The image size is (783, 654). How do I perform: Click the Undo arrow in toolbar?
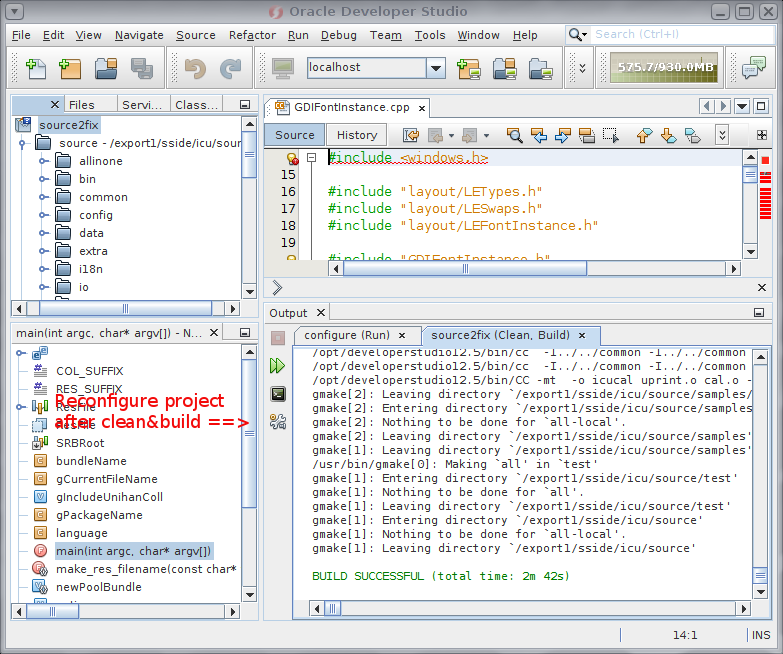(x=195, y=69)
